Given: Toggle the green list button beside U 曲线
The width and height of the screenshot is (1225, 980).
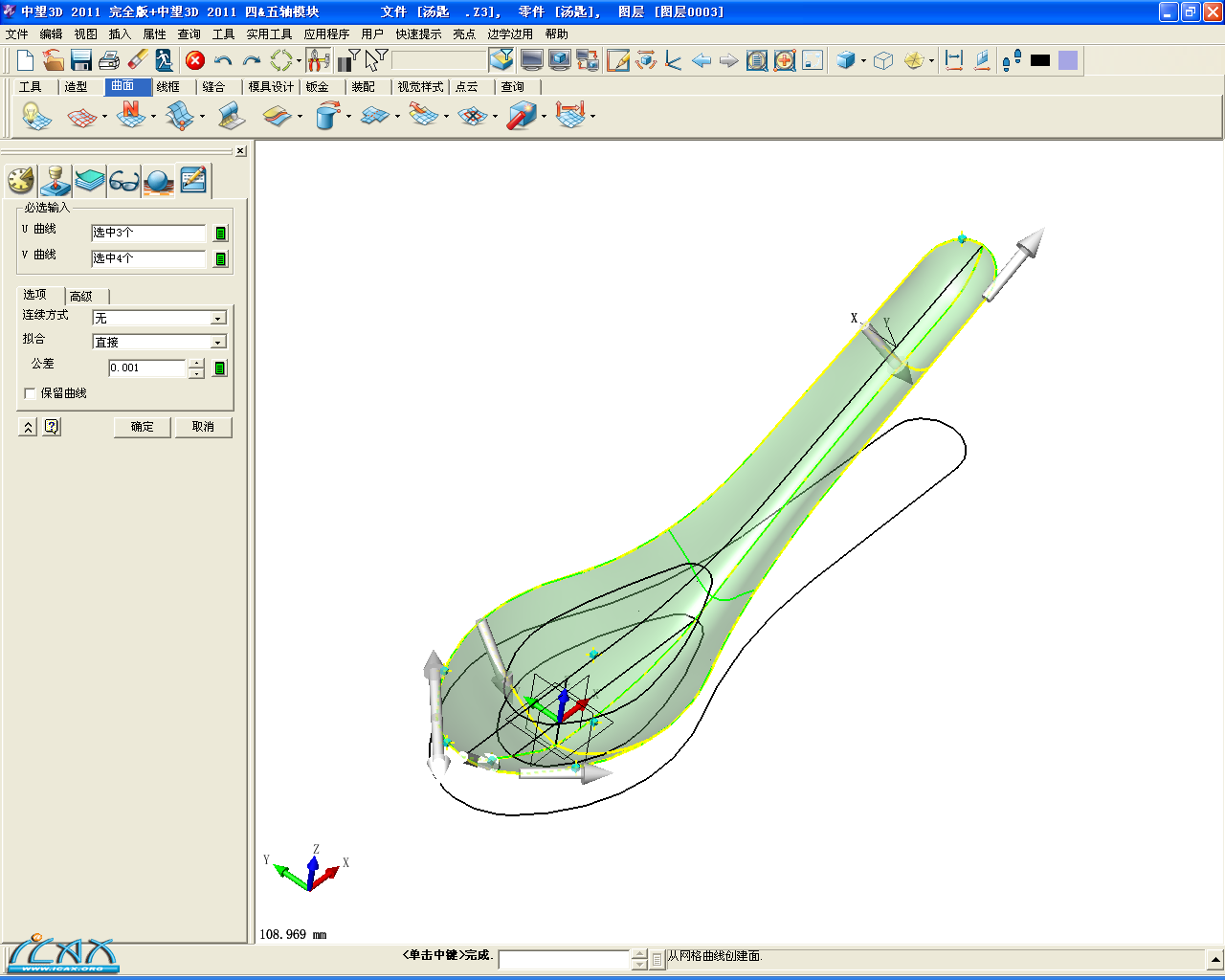Looking at the screenshot, I should (221, 234).
